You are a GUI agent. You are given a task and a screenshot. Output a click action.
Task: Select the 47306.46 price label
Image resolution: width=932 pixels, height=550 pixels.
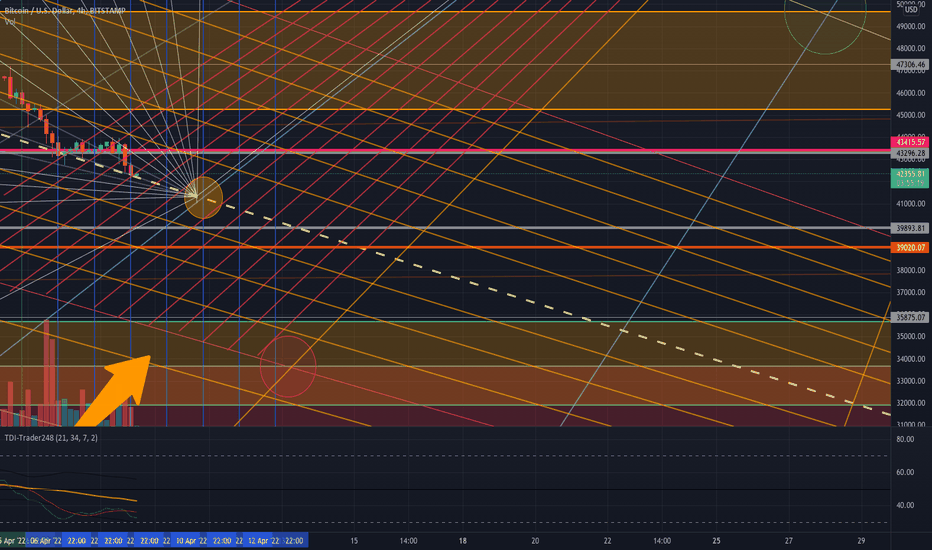pyautogui.click(x=910, y=64)
